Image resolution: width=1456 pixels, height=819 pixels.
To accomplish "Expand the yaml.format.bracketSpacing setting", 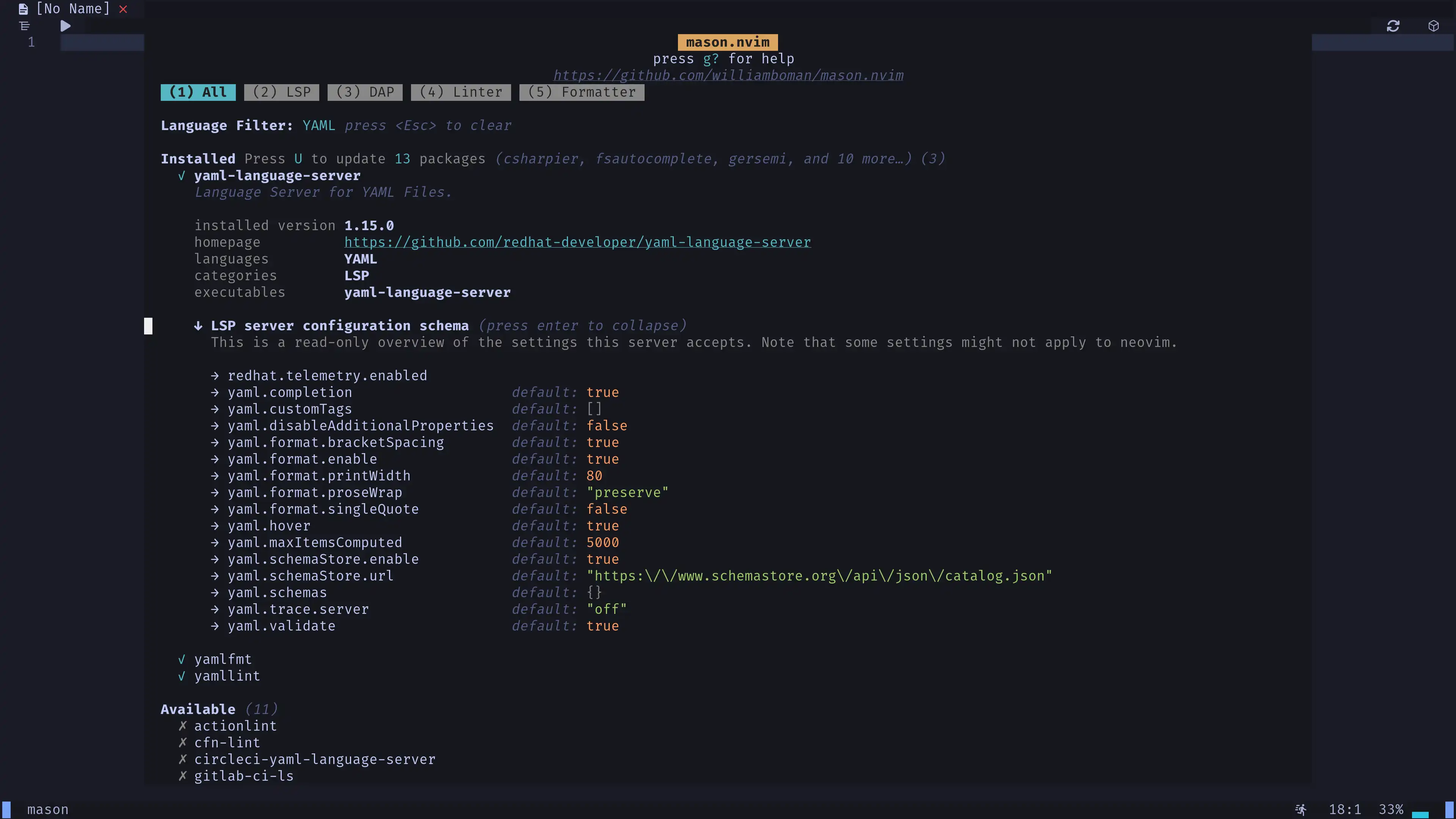I will [x=336, y=442].
